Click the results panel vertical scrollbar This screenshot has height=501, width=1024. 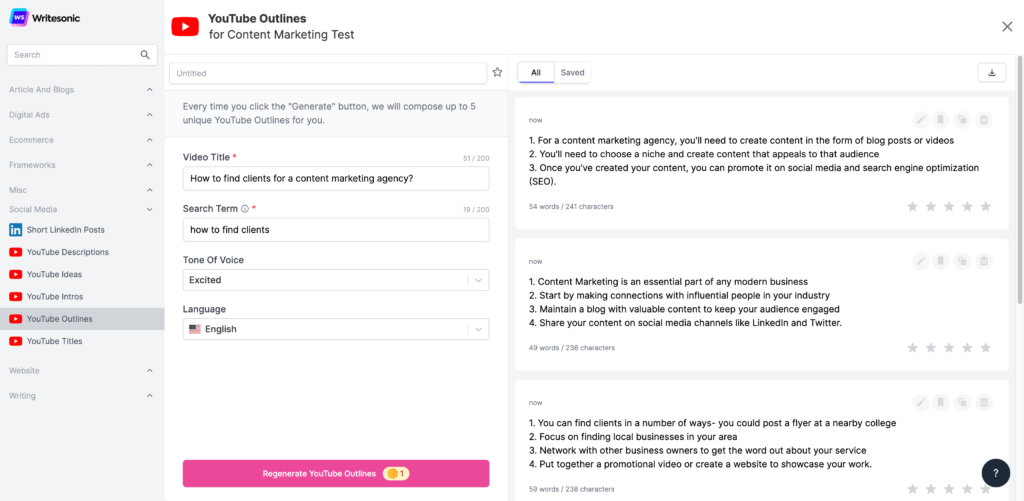(1019, 180)
